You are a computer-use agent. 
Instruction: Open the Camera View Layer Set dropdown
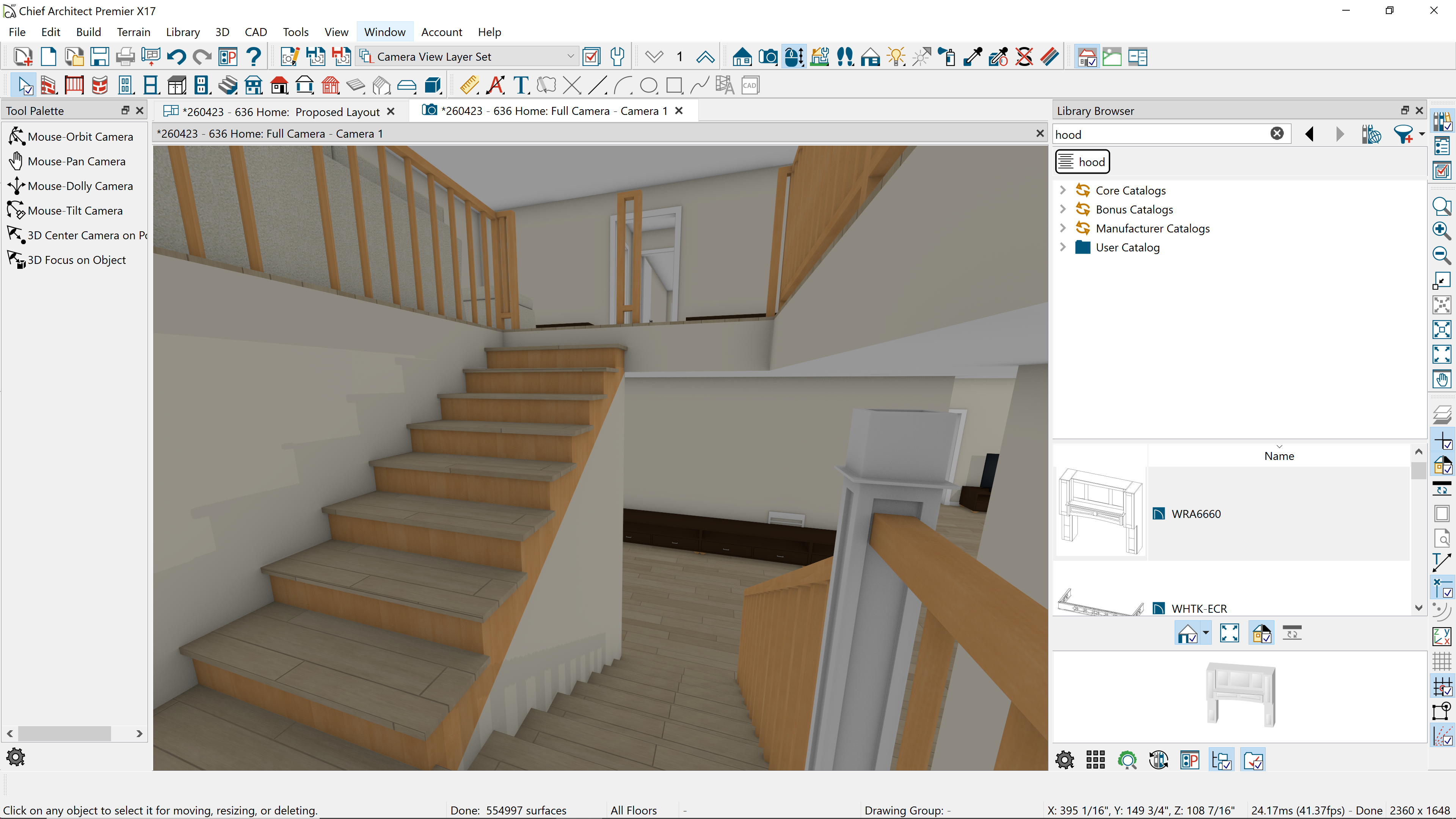coord(570,56)
